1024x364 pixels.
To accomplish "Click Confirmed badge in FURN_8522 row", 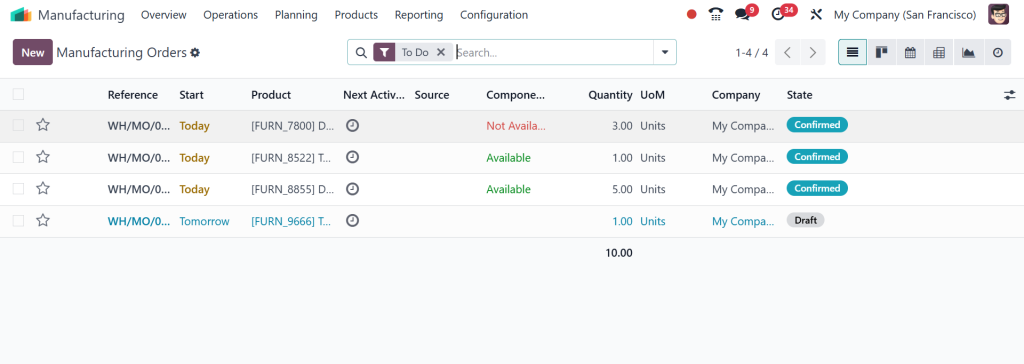I will (x=817, y=157).
